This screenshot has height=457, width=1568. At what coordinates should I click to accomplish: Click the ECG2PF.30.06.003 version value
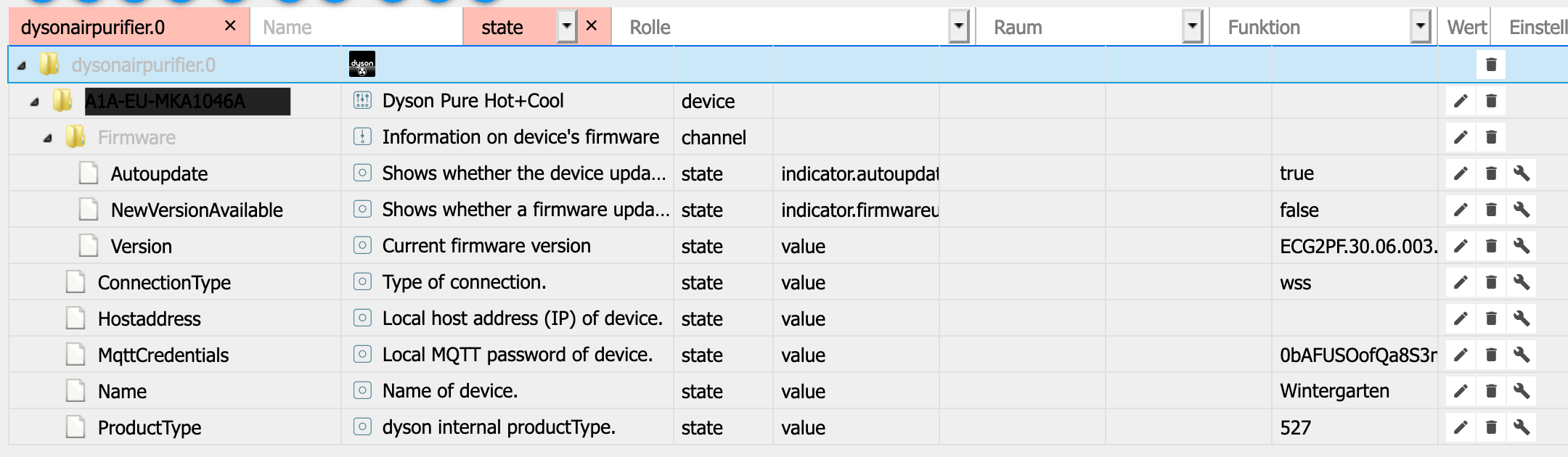[1358, 246]
